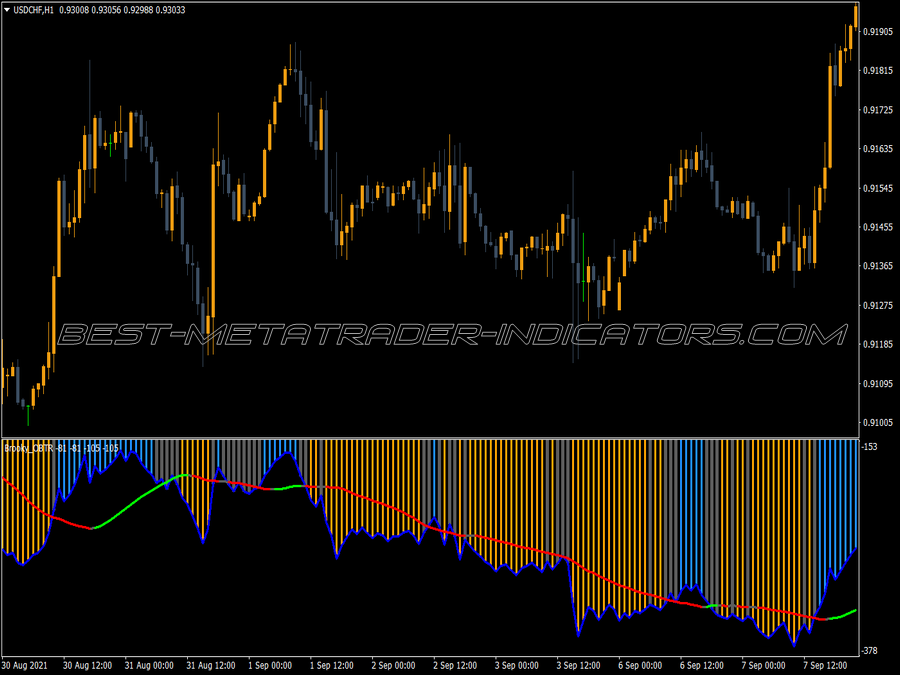Viewport: 900px width, 675px height.
Task: Click the 31 Aug 12:00 time label
Action: point(211,666)
